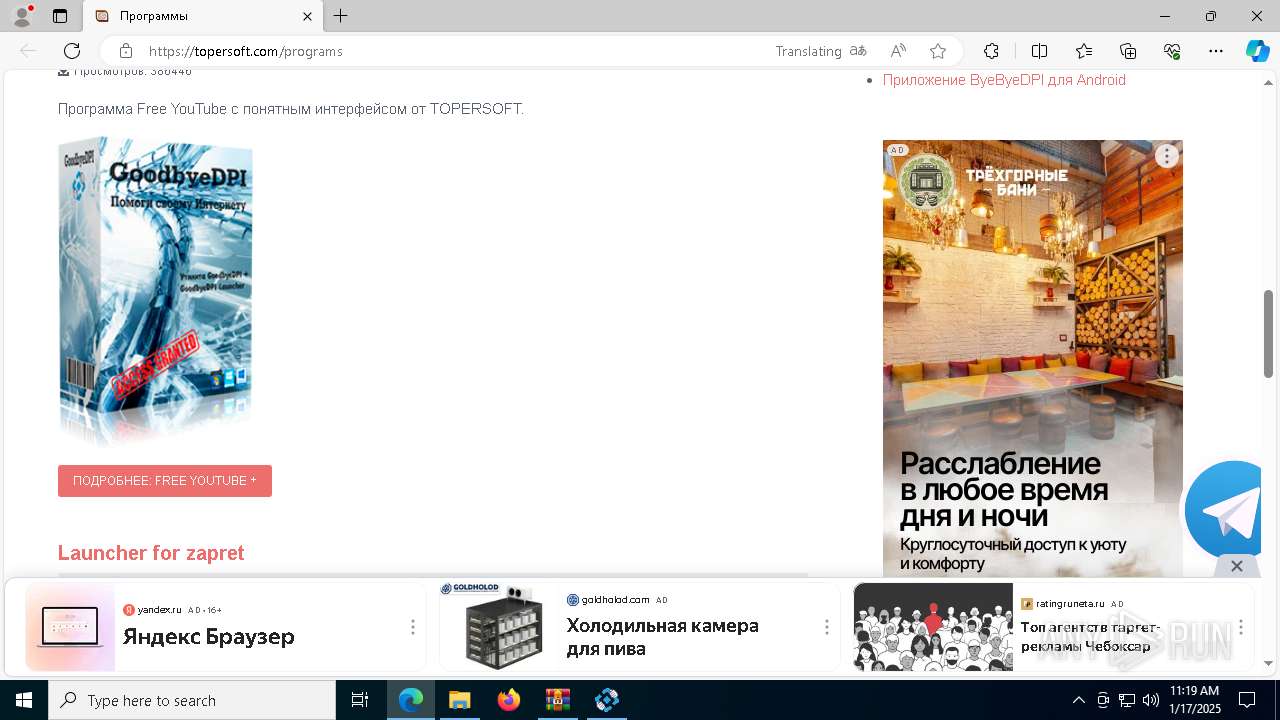Click ПОДРОБНЕЕ: FREE YOUTUBE + button
The width and height of the screenshot is (1280, 720).
pos(165,481)
